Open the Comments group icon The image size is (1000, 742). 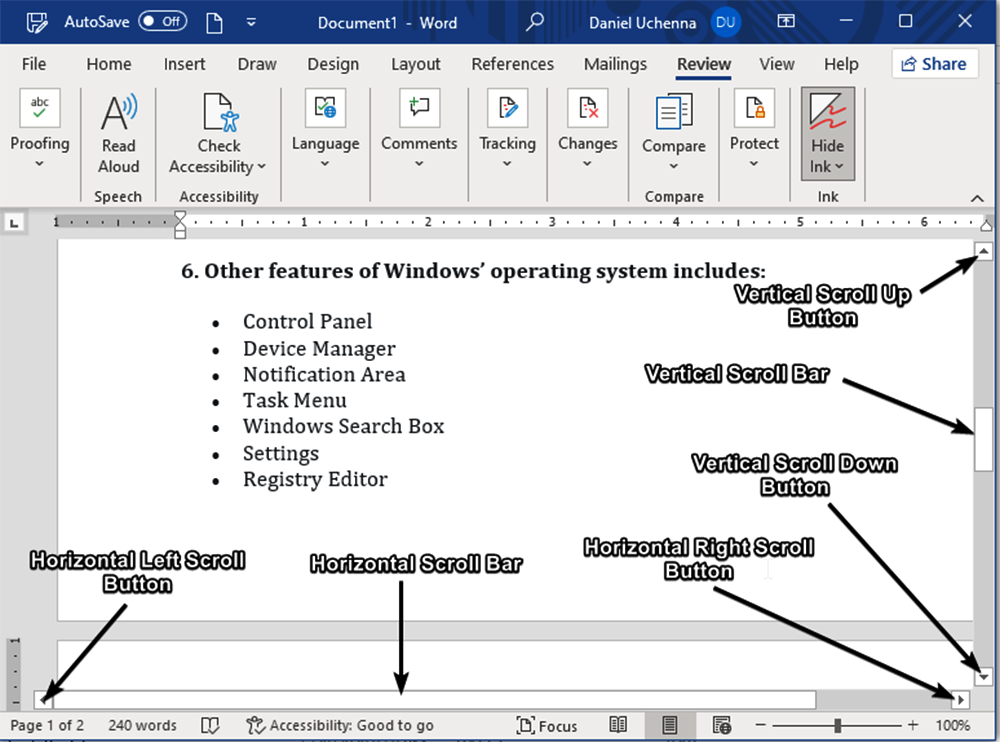pos(419,109)
